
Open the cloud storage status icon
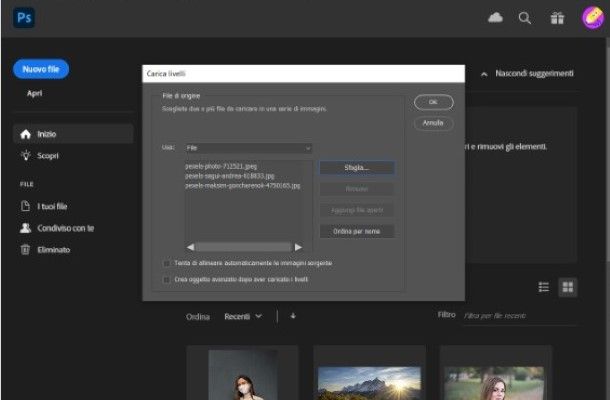(495, 18)
